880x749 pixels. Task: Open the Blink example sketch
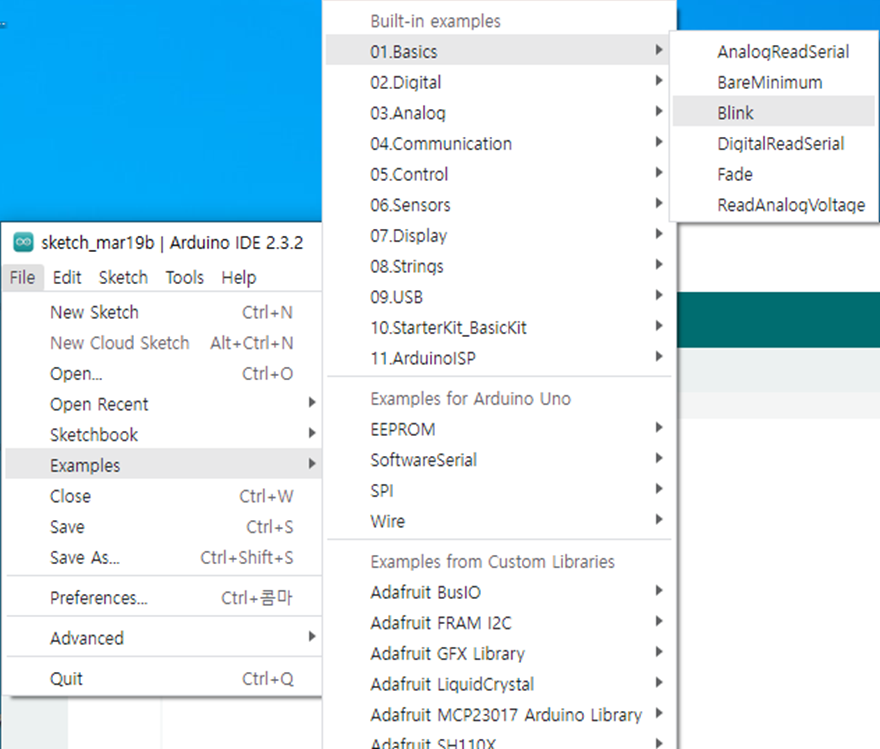773,113
